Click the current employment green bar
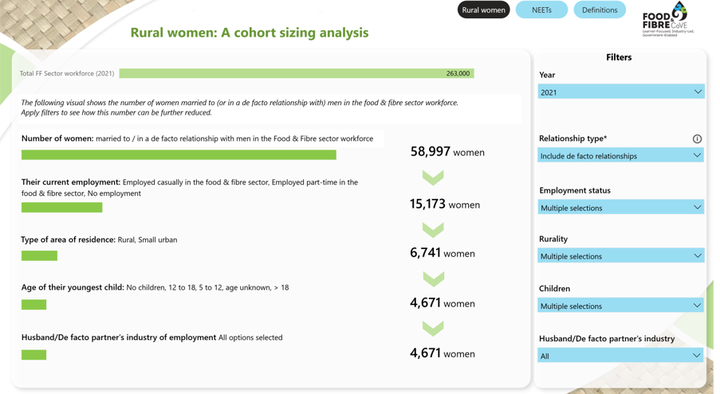 click(62, 208)
